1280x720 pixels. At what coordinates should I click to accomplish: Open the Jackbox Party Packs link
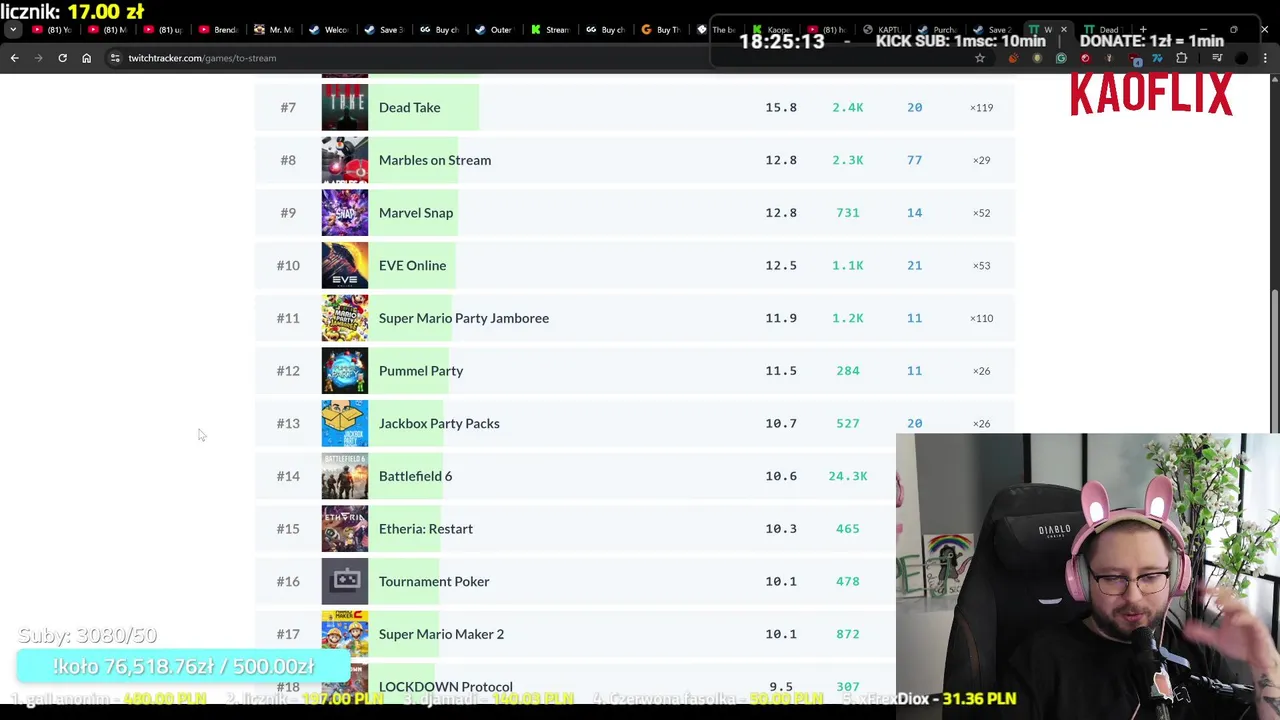click(439, 423)
